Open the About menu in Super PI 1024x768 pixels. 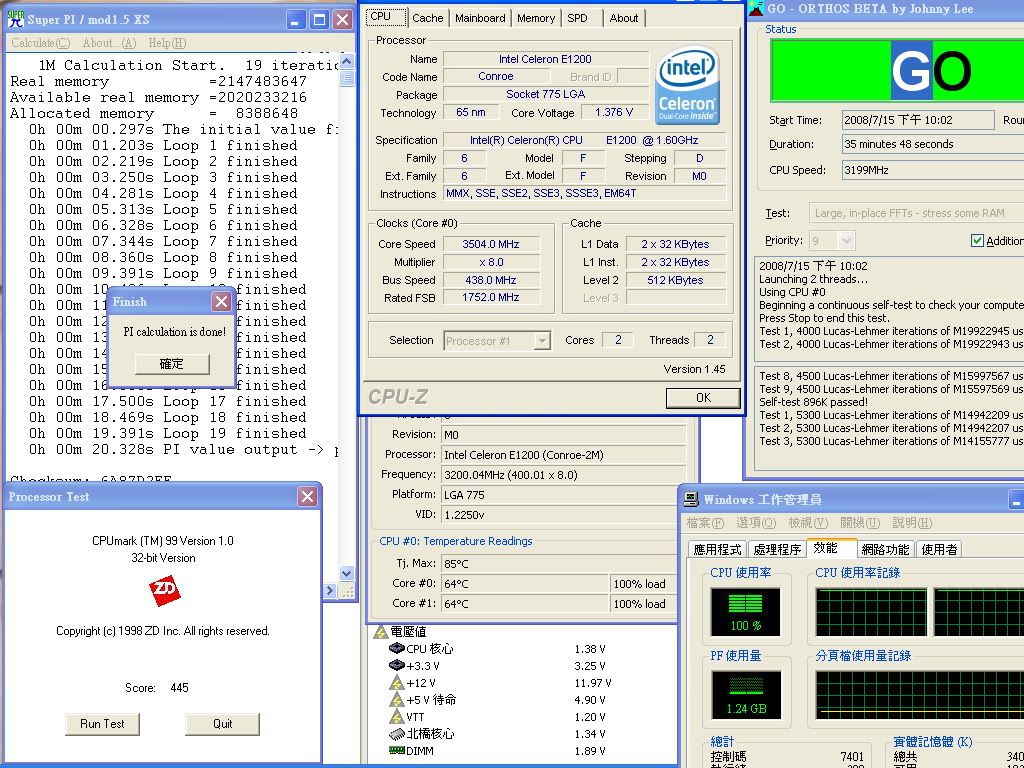tap(109, 43)
